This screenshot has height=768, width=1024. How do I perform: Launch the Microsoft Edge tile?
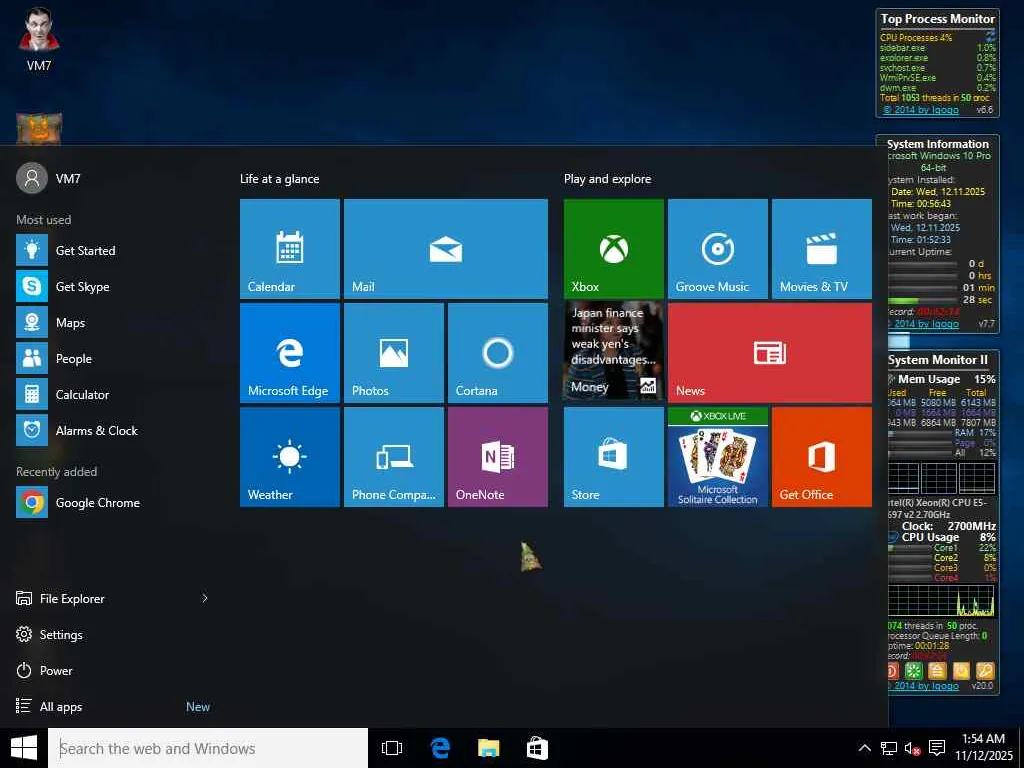(289, 353)
